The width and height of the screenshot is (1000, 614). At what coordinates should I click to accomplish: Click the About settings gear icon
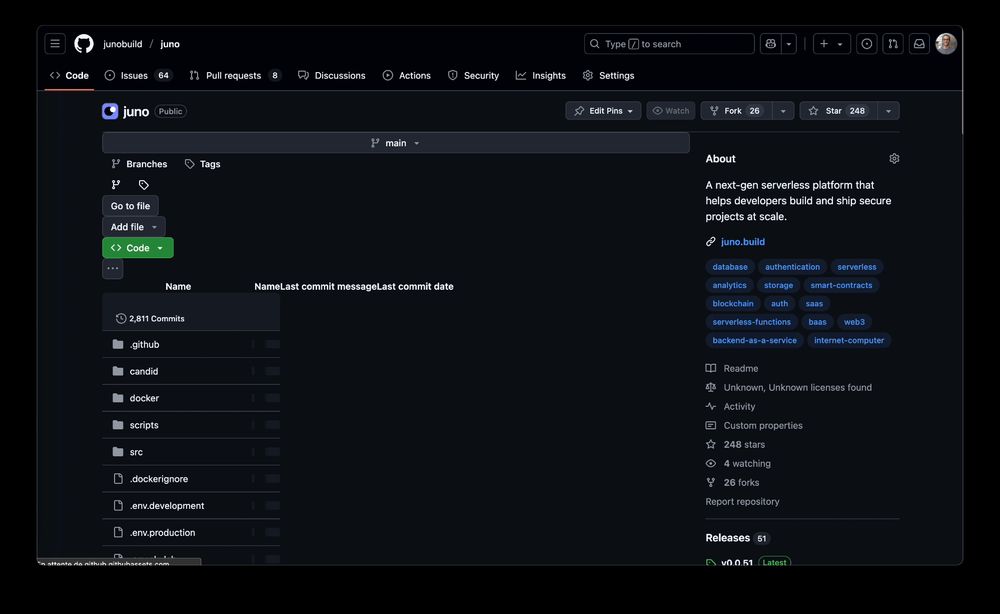[894, 159]
